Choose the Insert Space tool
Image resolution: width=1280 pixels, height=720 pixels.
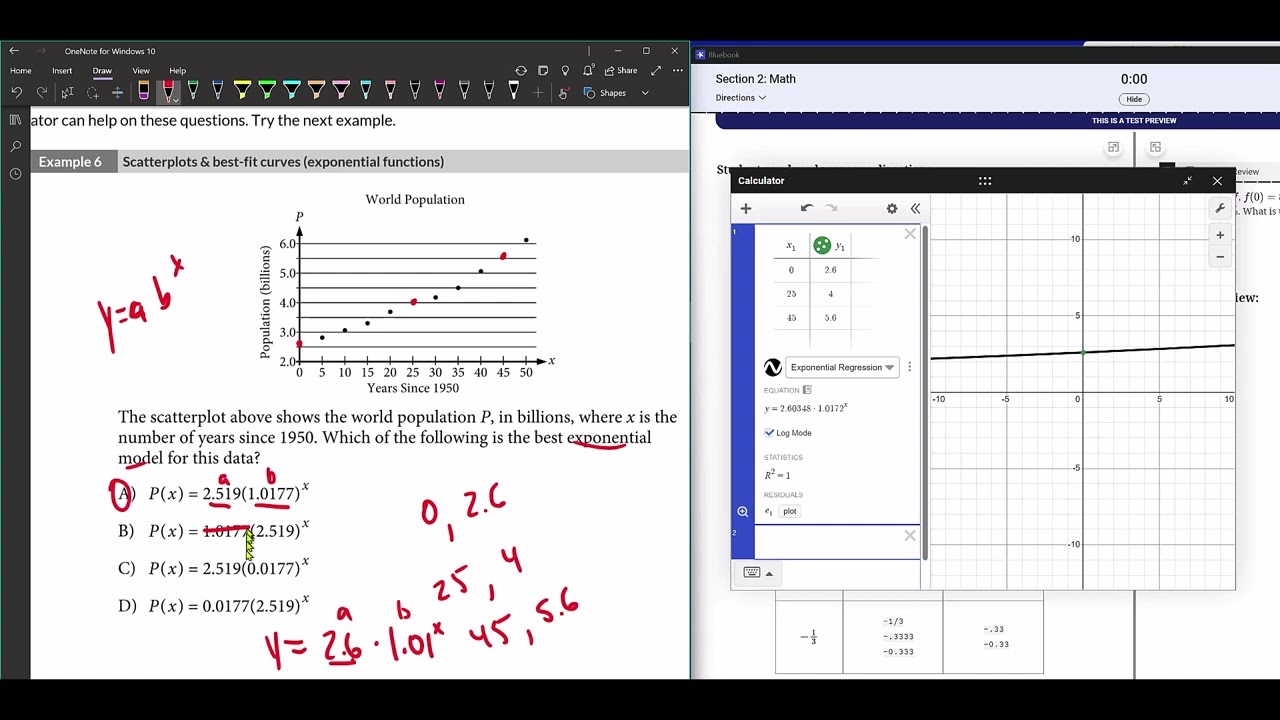click(x=117, y=93)
